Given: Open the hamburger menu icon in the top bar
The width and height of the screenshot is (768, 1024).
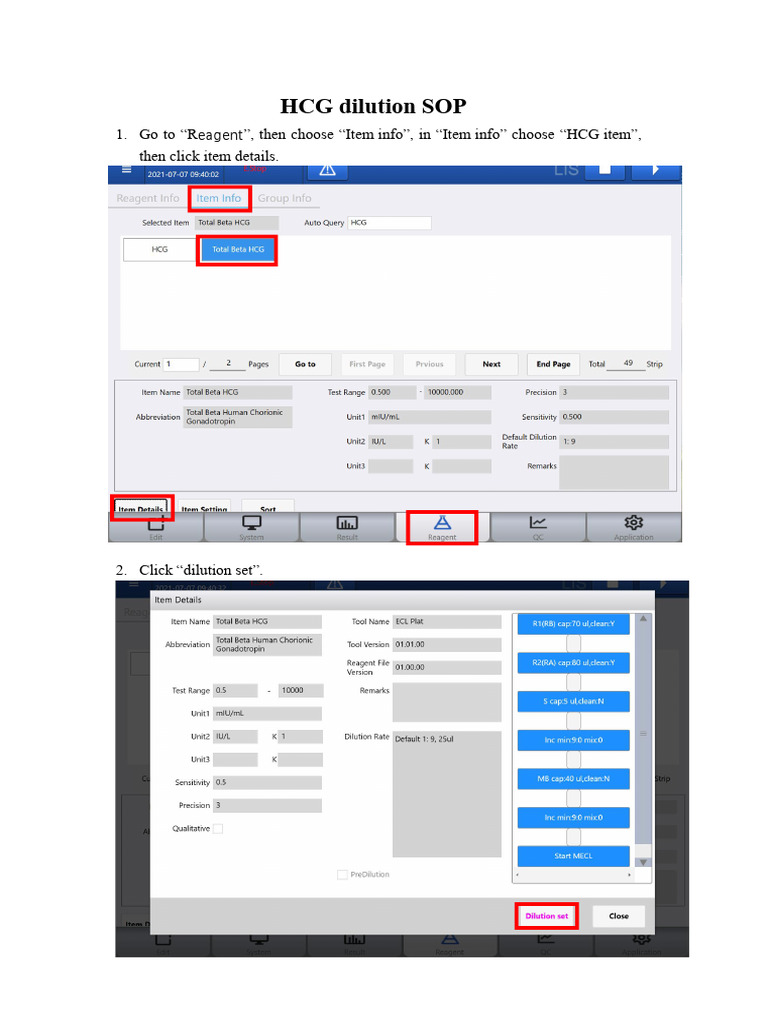Looking at the screenshot, I should (127, 170).
